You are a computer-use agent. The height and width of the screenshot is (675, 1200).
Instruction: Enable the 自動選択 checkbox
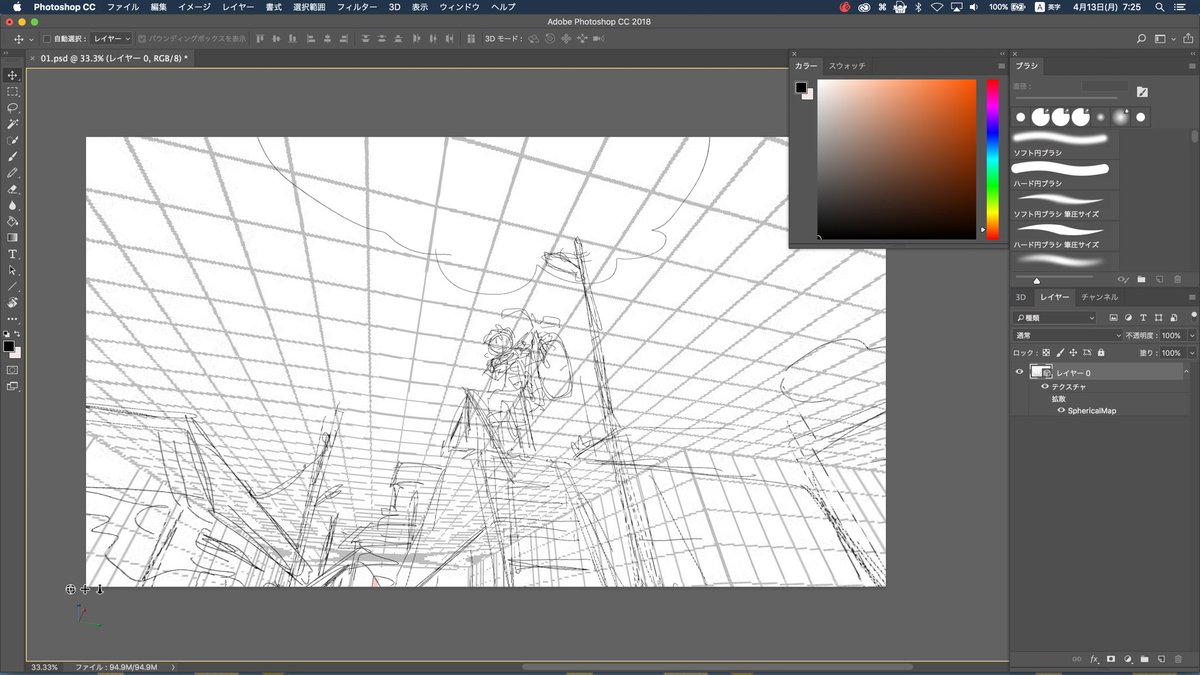46,39
